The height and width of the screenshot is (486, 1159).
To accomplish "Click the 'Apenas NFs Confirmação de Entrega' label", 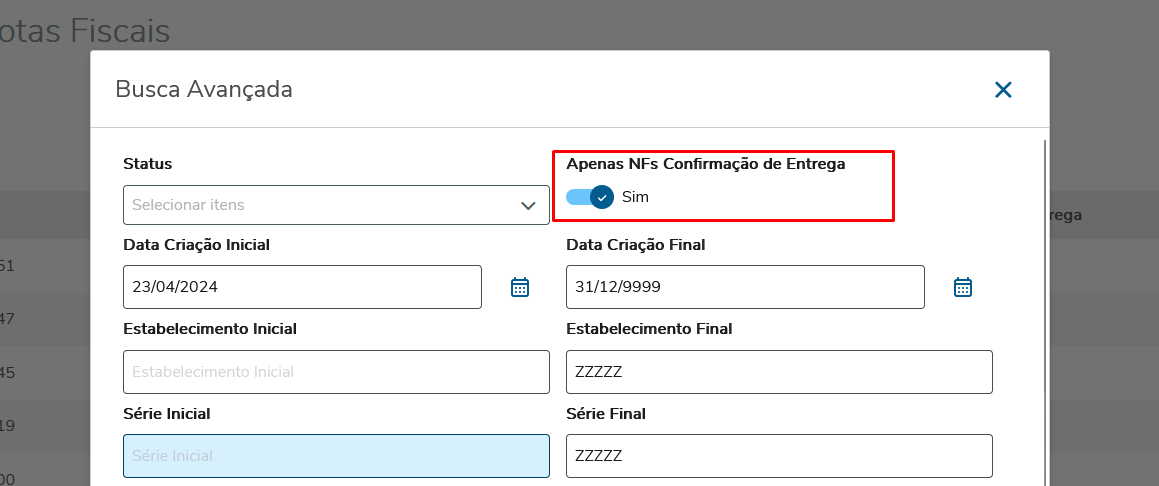I will tap(705, 163).
